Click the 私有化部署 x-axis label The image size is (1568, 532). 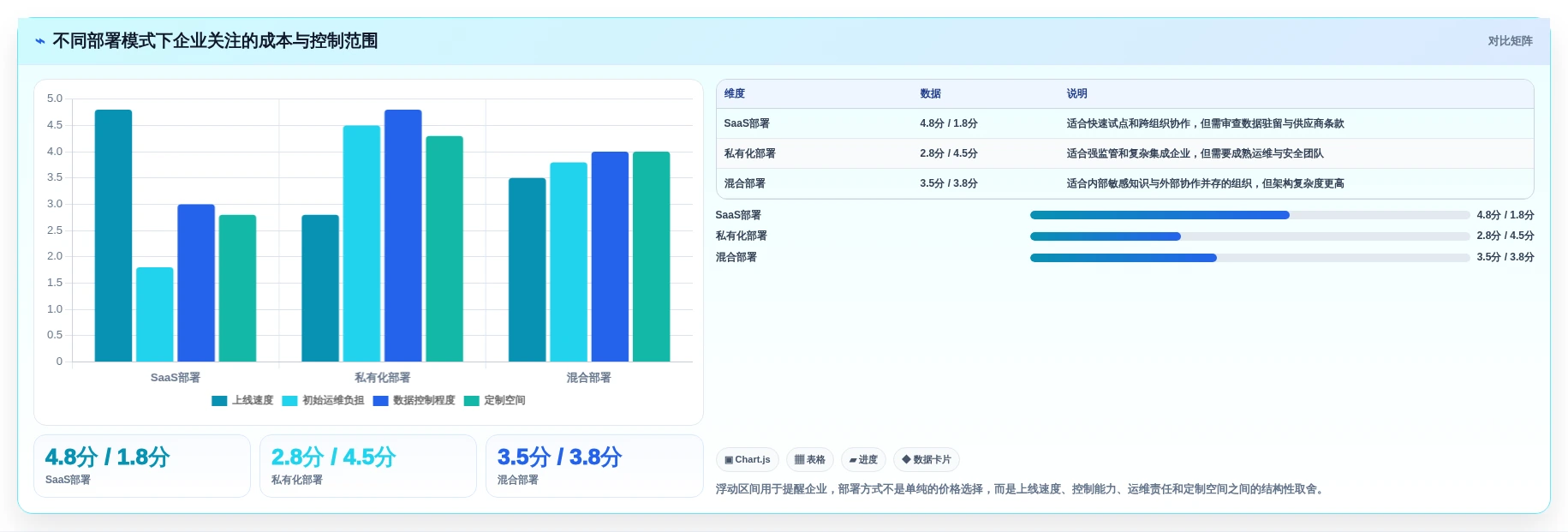click(x=382, y=378)
